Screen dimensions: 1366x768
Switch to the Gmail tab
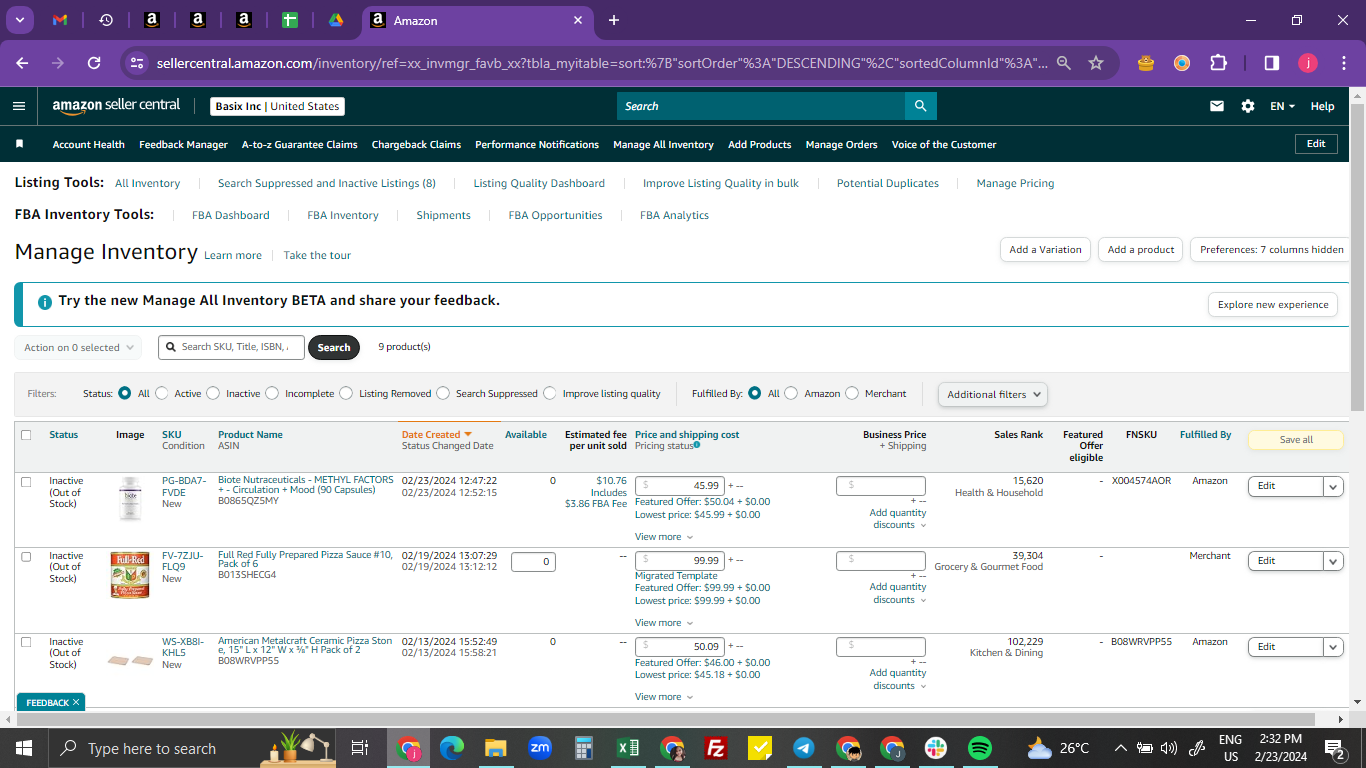60,20
